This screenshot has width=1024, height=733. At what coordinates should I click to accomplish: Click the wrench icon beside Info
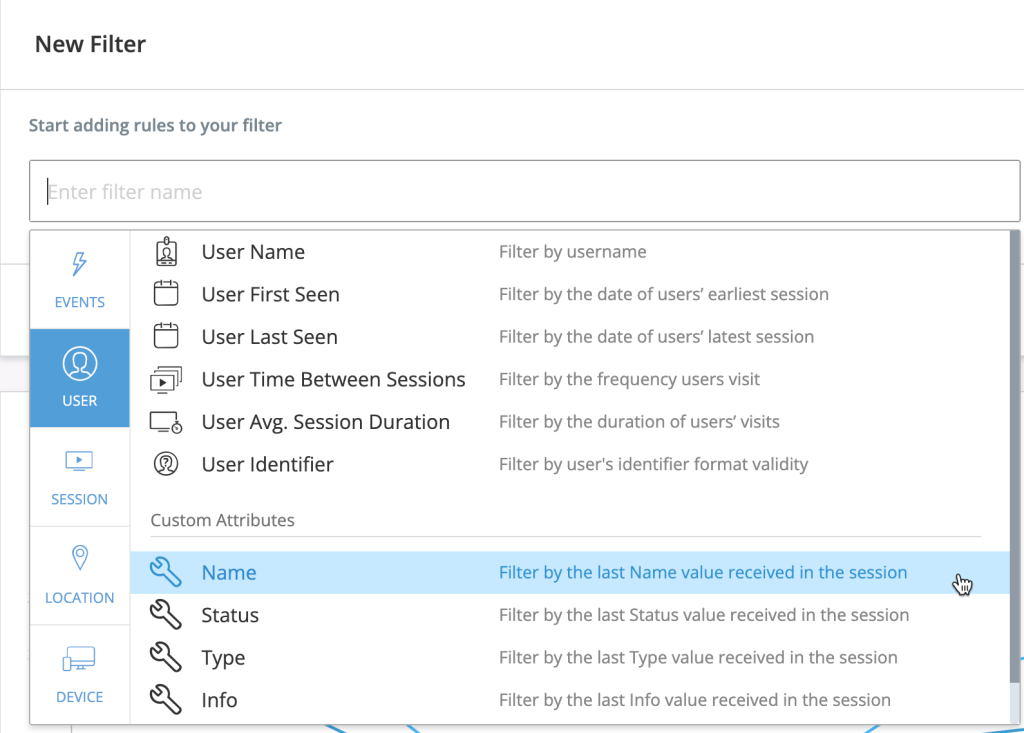[166, 700]
